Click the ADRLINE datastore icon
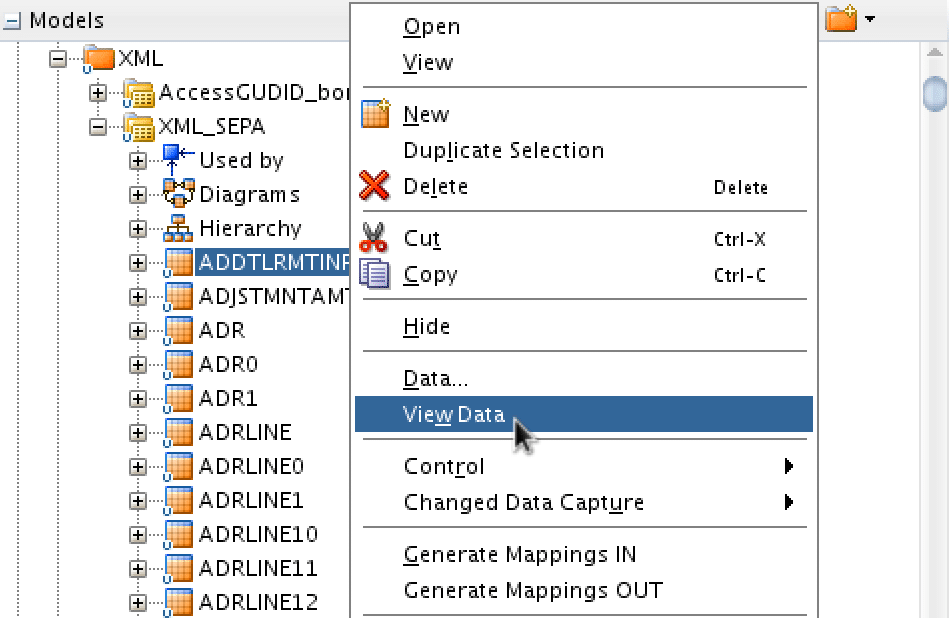 [179, 432]
